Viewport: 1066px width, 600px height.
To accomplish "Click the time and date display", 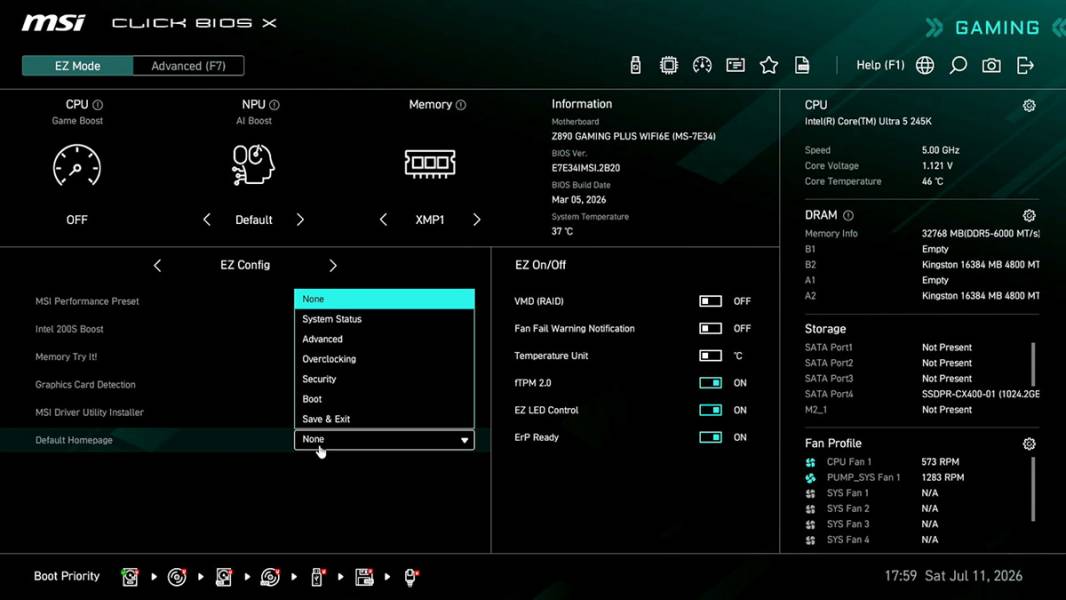I will coord(953,576).
